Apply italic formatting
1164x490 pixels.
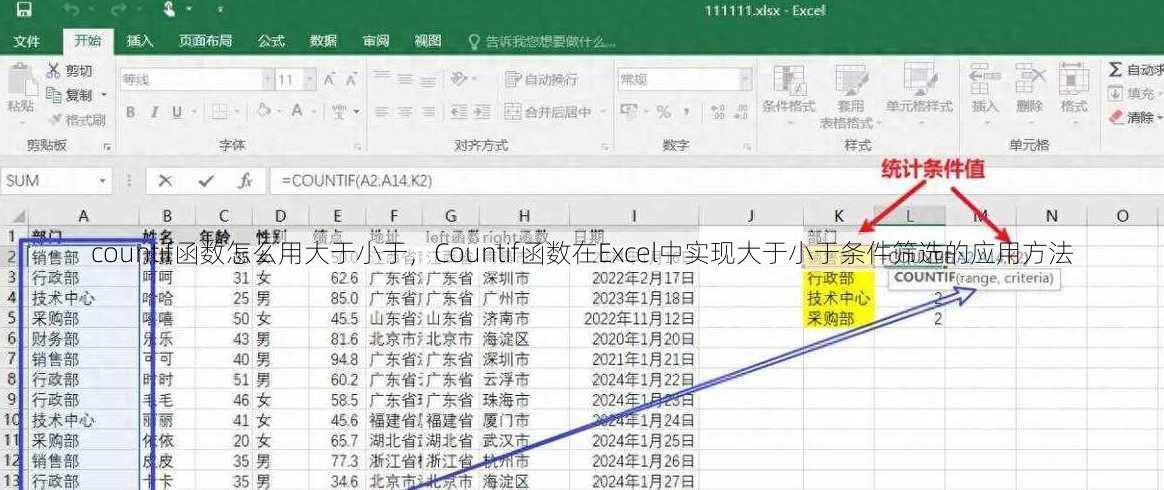pos(154,112)
